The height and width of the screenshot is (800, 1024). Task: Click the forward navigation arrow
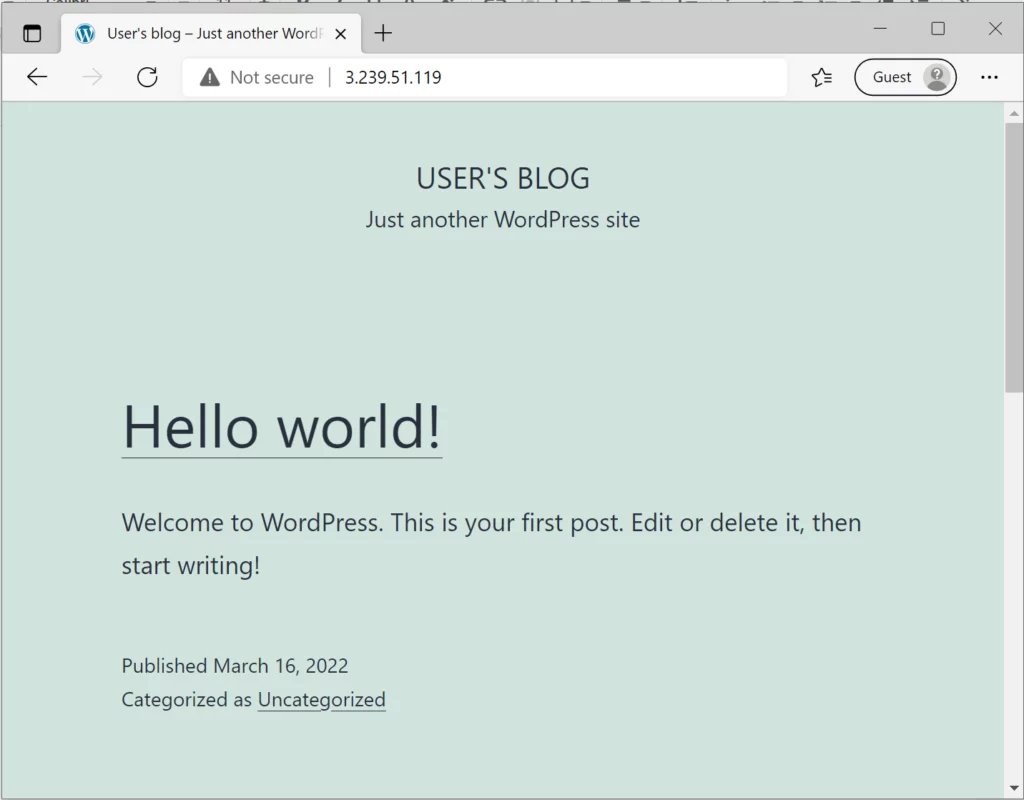tap(92, 77)
